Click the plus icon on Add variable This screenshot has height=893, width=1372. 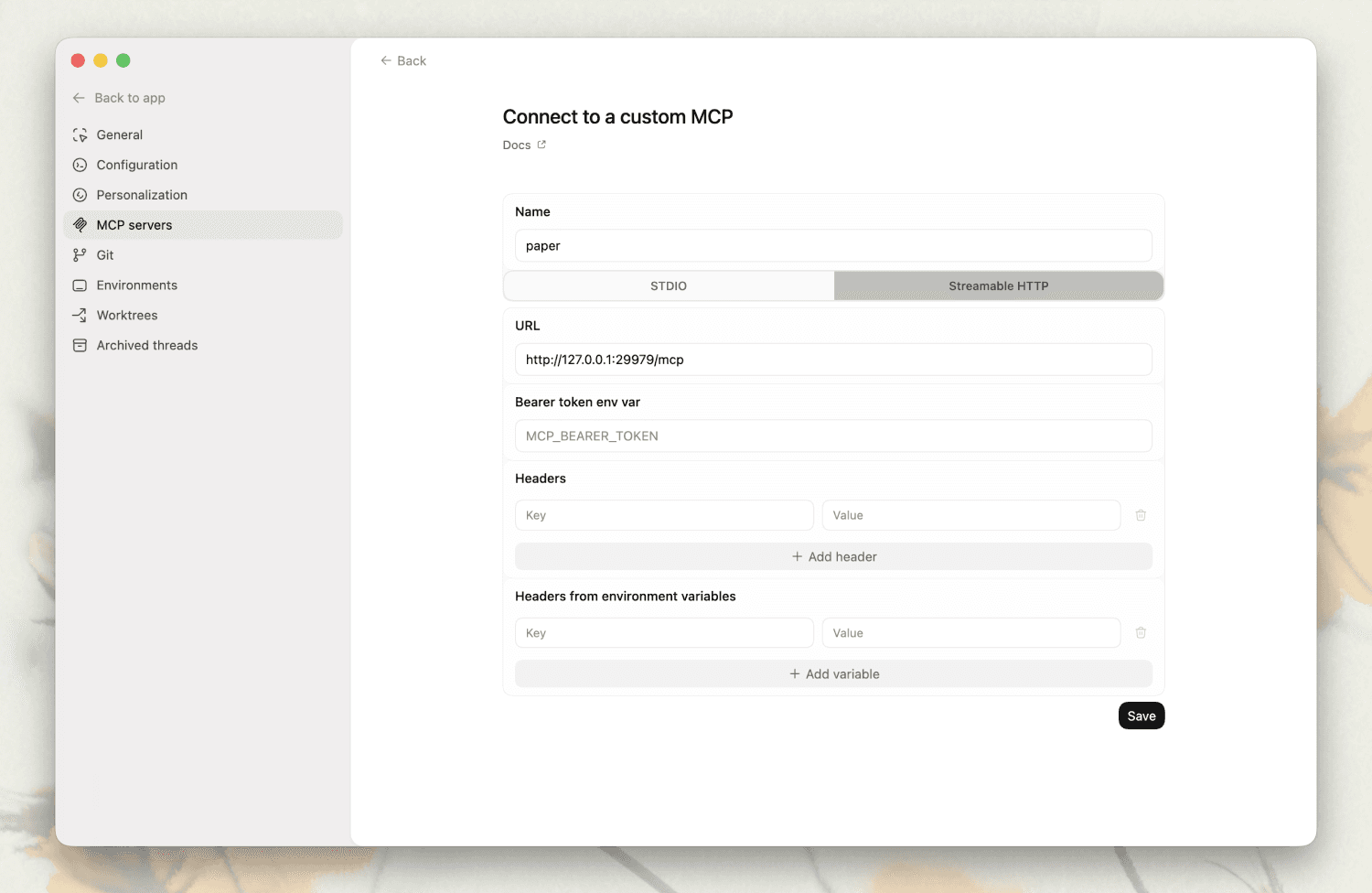coord(795,674)
